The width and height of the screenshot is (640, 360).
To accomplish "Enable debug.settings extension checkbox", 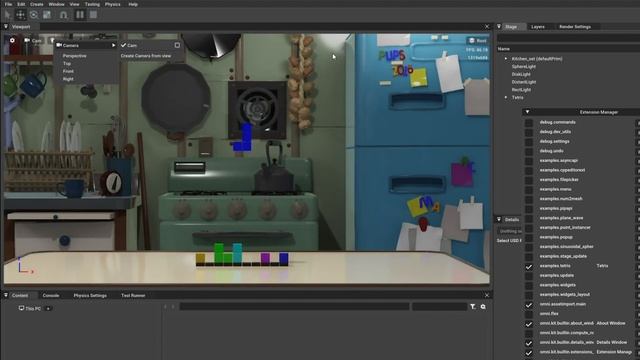I will (529, 142).
